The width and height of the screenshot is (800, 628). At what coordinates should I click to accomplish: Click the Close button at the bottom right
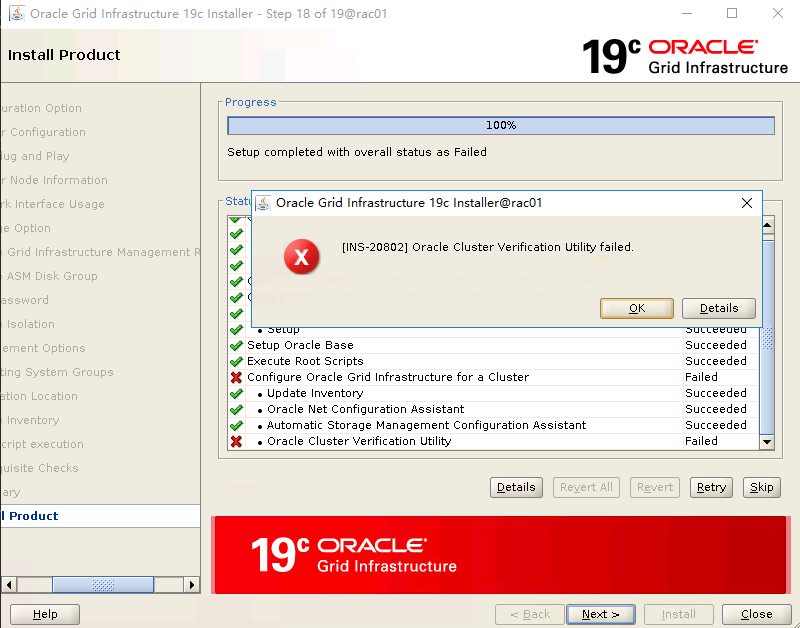(x=756, y=614)
